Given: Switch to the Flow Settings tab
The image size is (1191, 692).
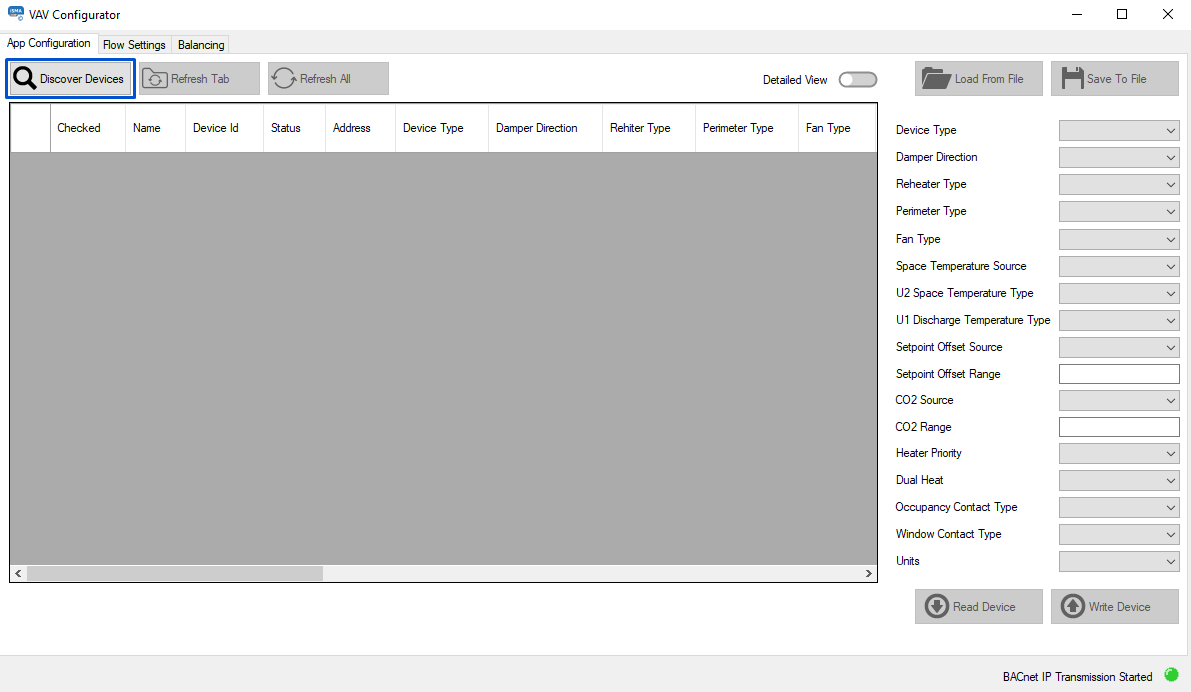Looking at the screenshot, I should [134, 44].
